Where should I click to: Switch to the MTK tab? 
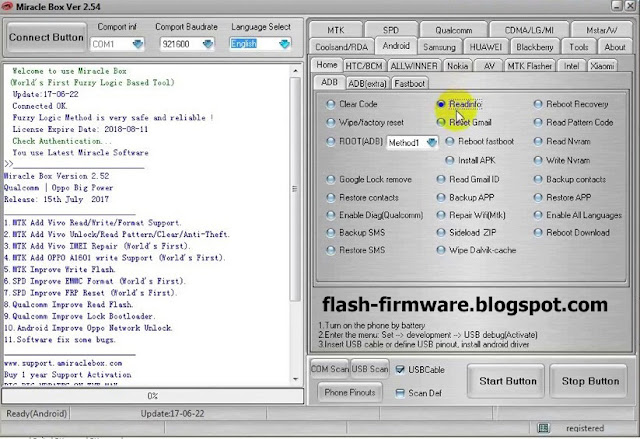click(x=336, y=30)
